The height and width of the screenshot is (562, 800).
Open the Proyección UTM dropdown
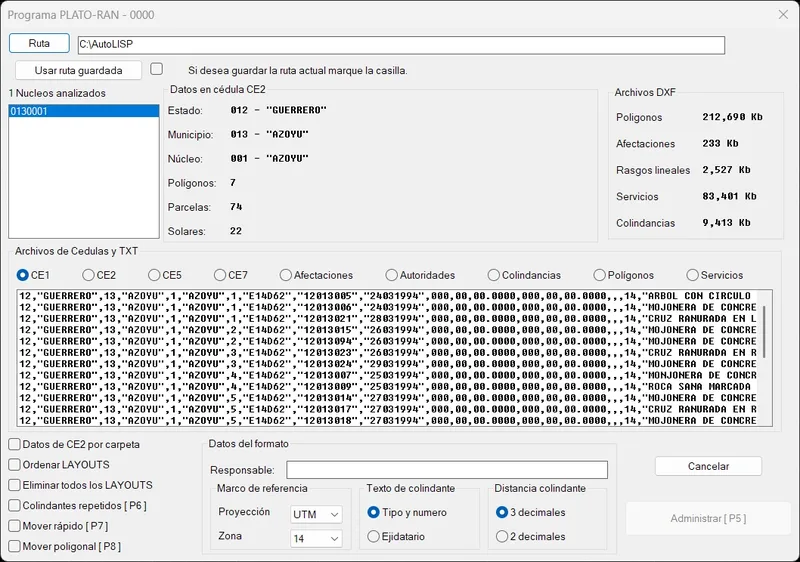pos(316,514)
